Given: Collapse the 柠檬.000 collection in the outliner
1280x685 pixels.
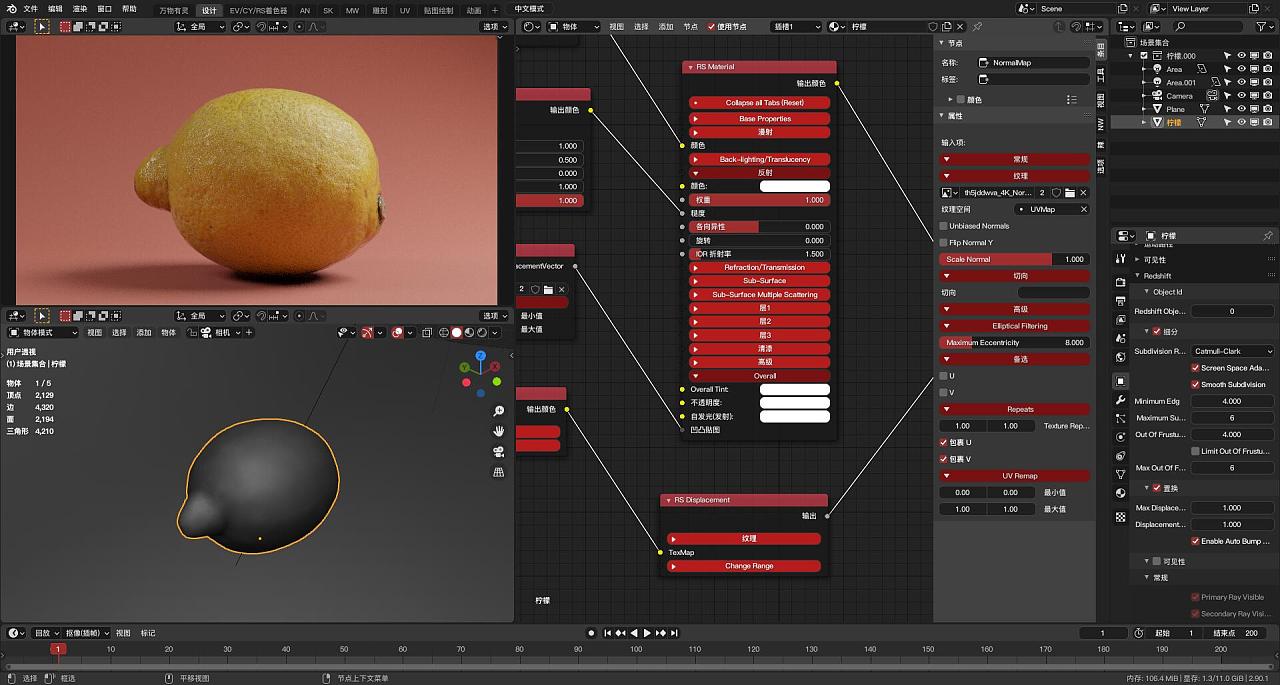Looking at the screenshot, I should [1130, 55].
